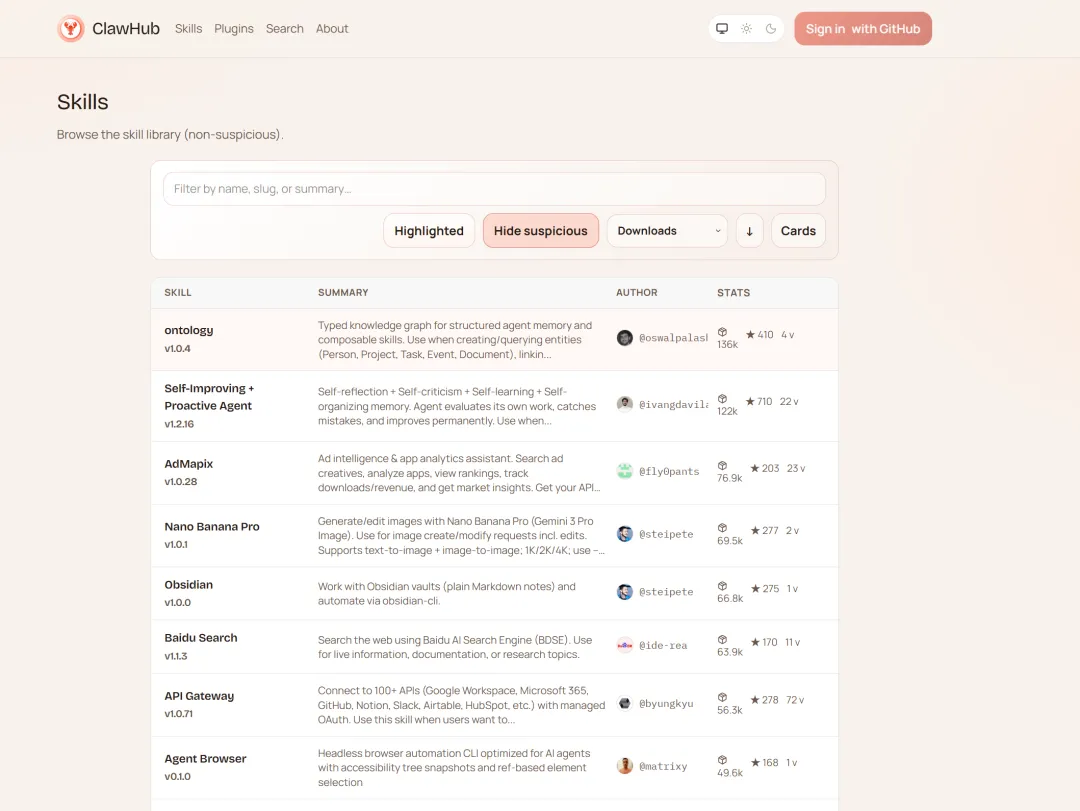Viewport: 1080px width, 811px height.
Task: Click downloads package icon in ontology row
Action: (x=723, y=332)
